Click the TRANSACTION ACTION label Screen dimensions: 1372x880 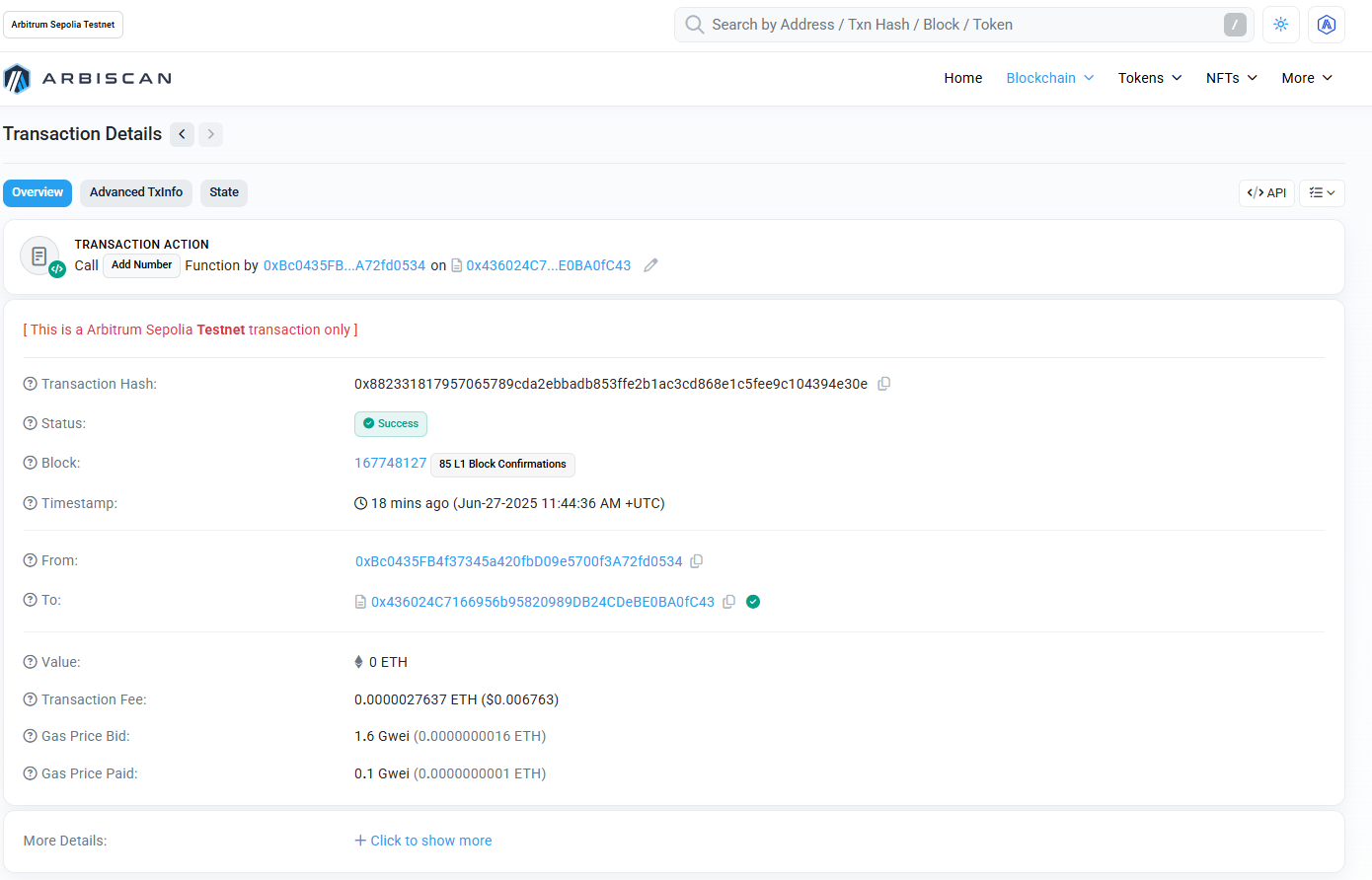142,245
